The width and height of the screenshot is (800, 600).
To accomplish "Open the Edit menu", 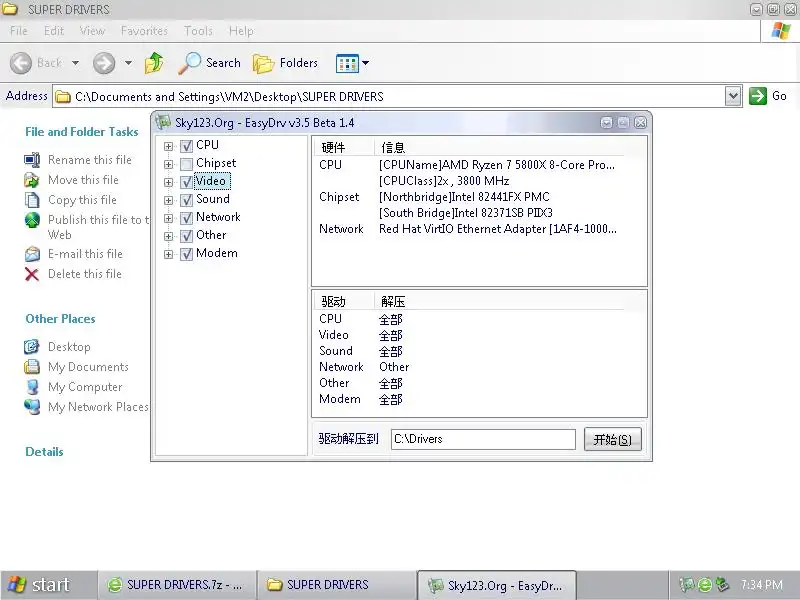I will click(x=54, y=31).
